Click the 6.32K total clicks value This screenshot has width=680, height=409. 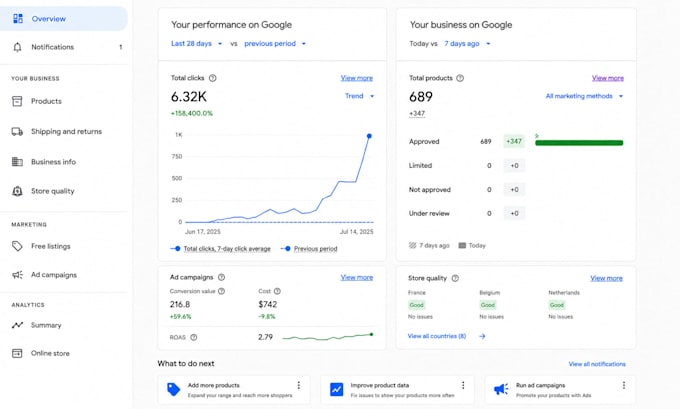pos(189,96)
